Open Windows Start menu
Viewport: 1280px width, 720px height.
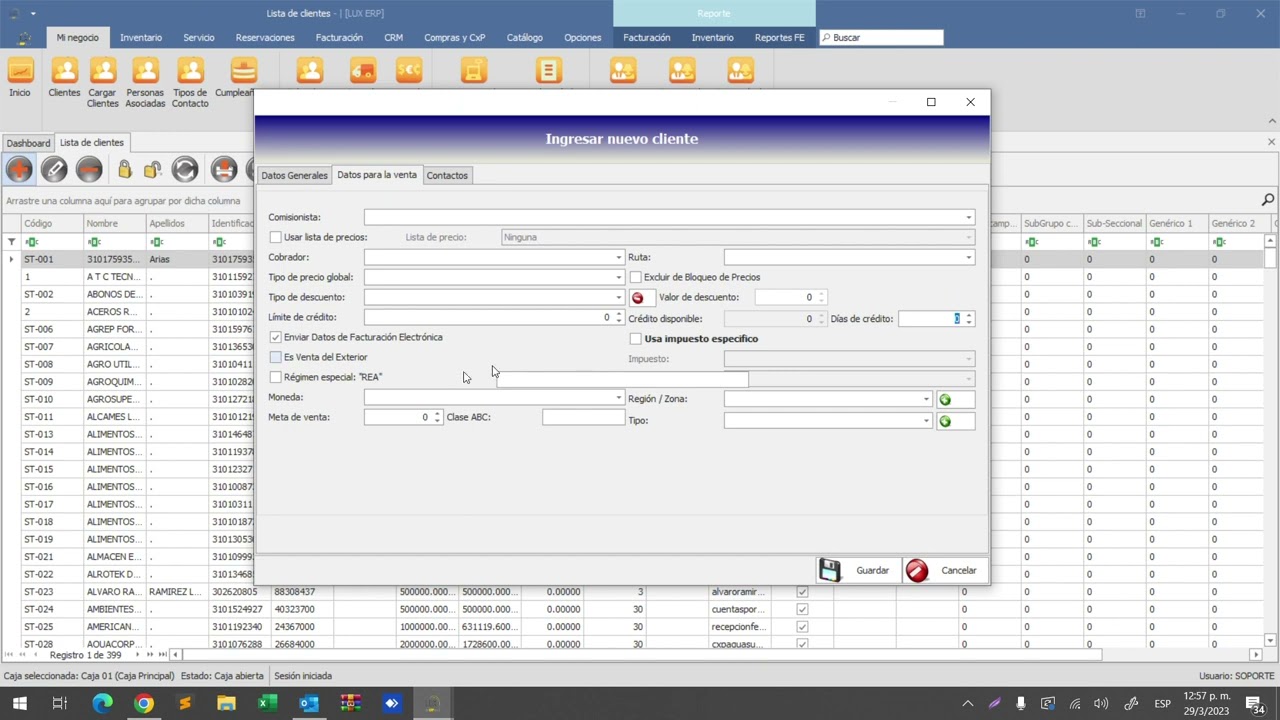click(19, 704)
